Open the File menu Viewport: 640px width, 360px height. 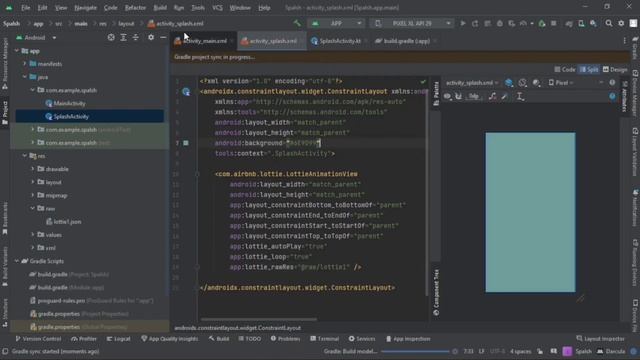(x=25, y=8)
